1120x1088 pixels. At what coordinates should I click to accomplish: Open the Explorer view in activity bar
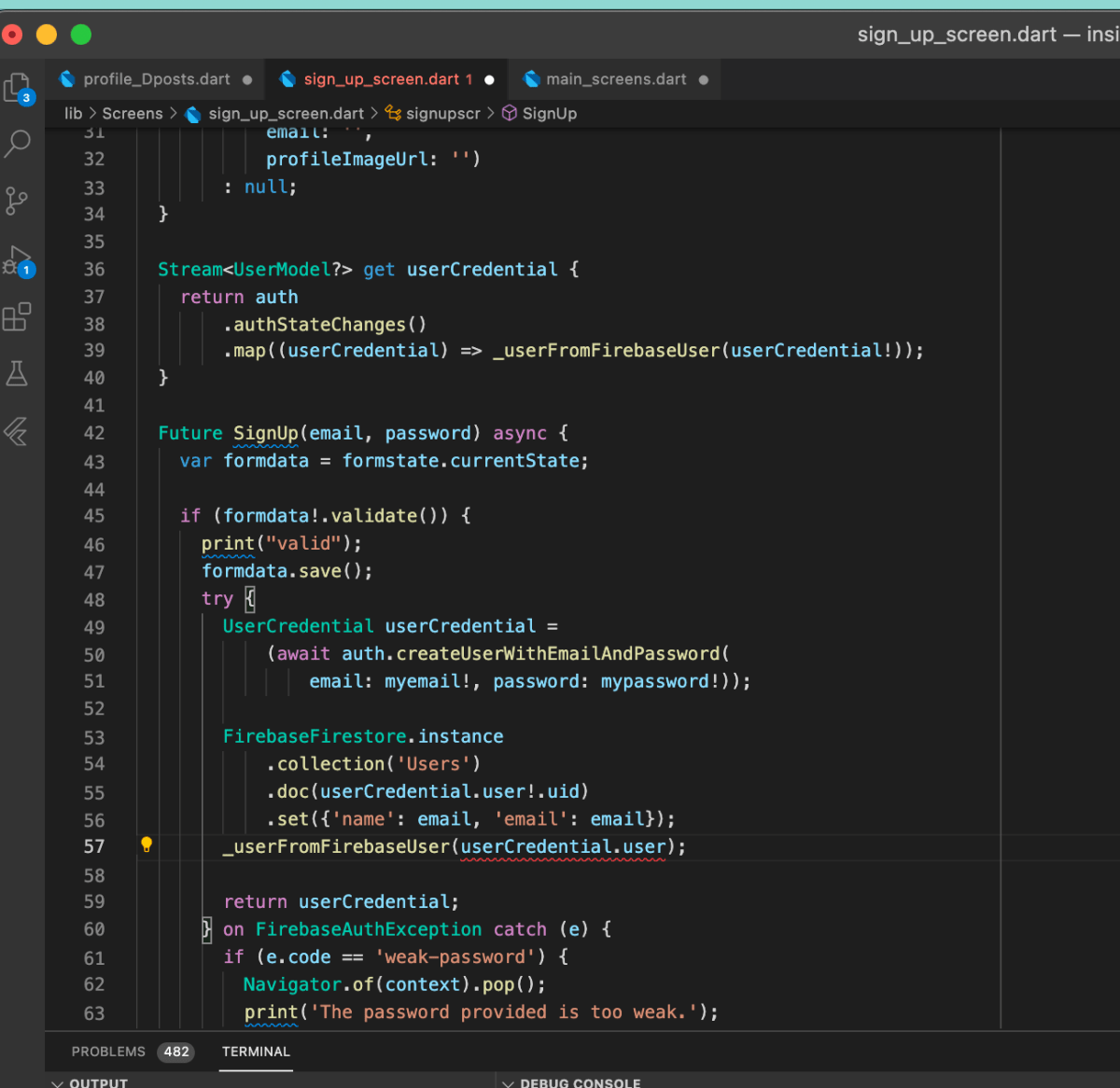pyautogui.click(x=19, y=89)
